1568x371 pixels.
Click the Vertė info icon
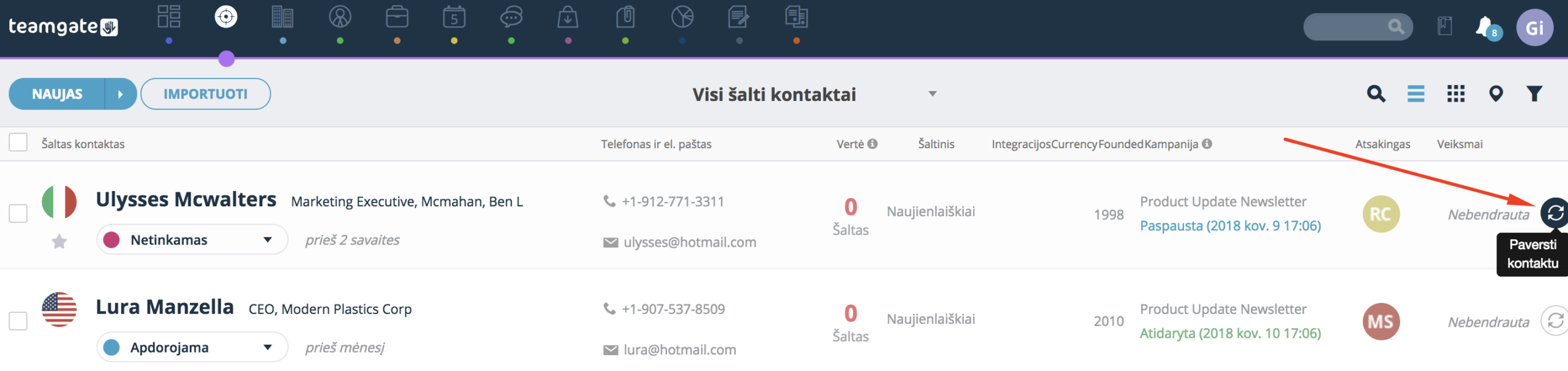pyautogui.click(x=873, y=144)
